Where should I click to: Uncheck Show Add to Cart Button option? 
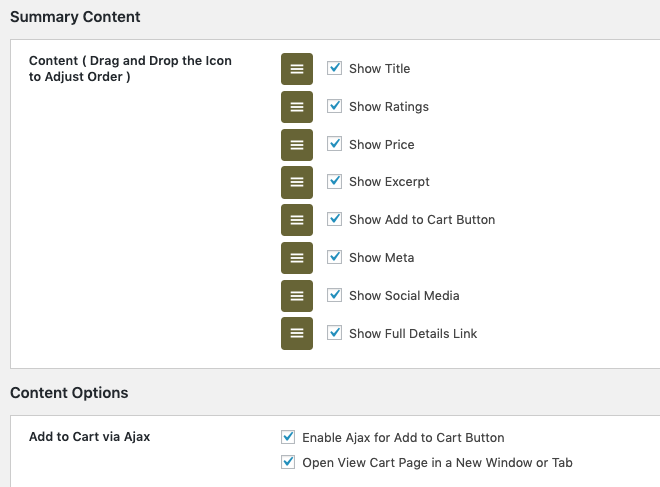click(x=335, y=219)
